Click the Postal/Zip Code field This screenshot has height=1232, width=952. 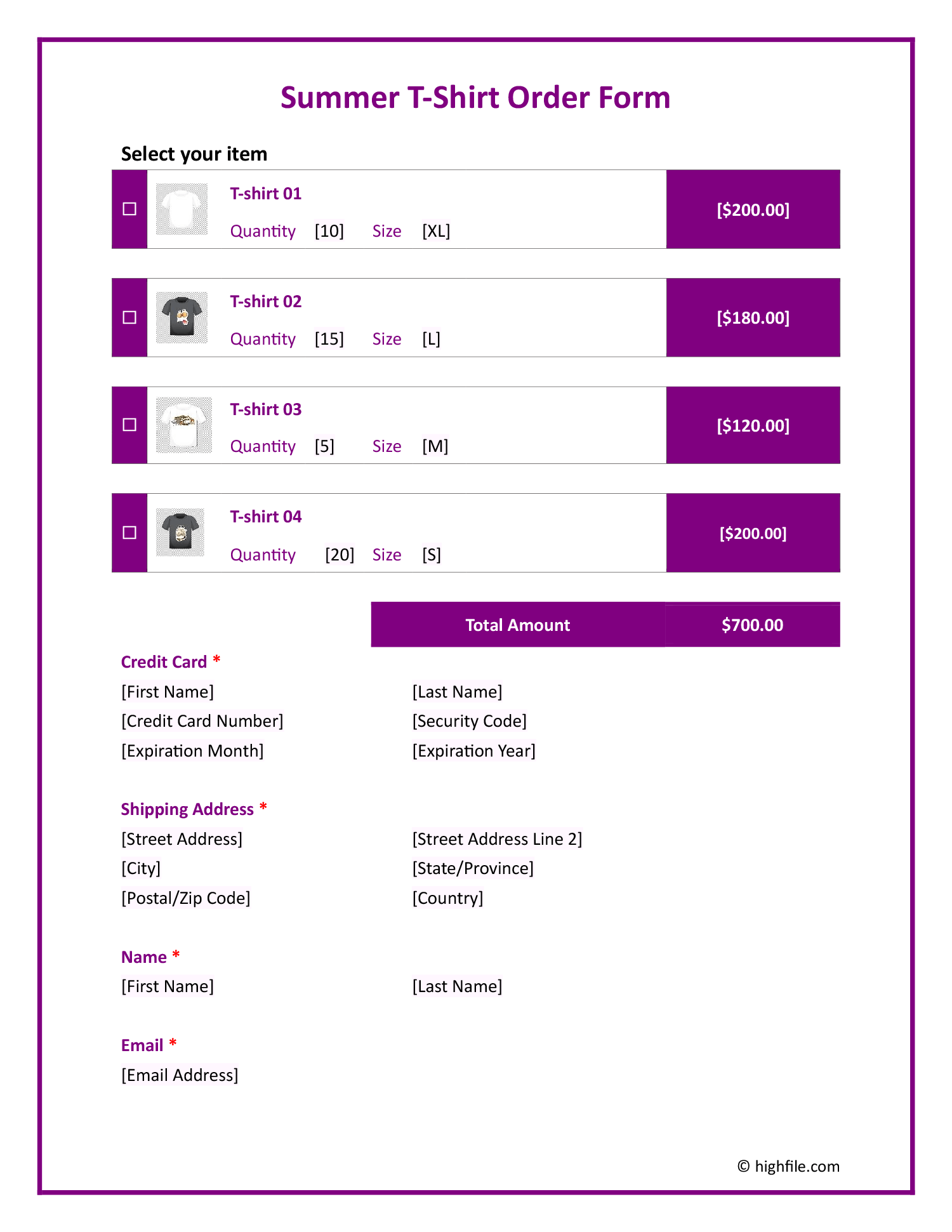186,898
